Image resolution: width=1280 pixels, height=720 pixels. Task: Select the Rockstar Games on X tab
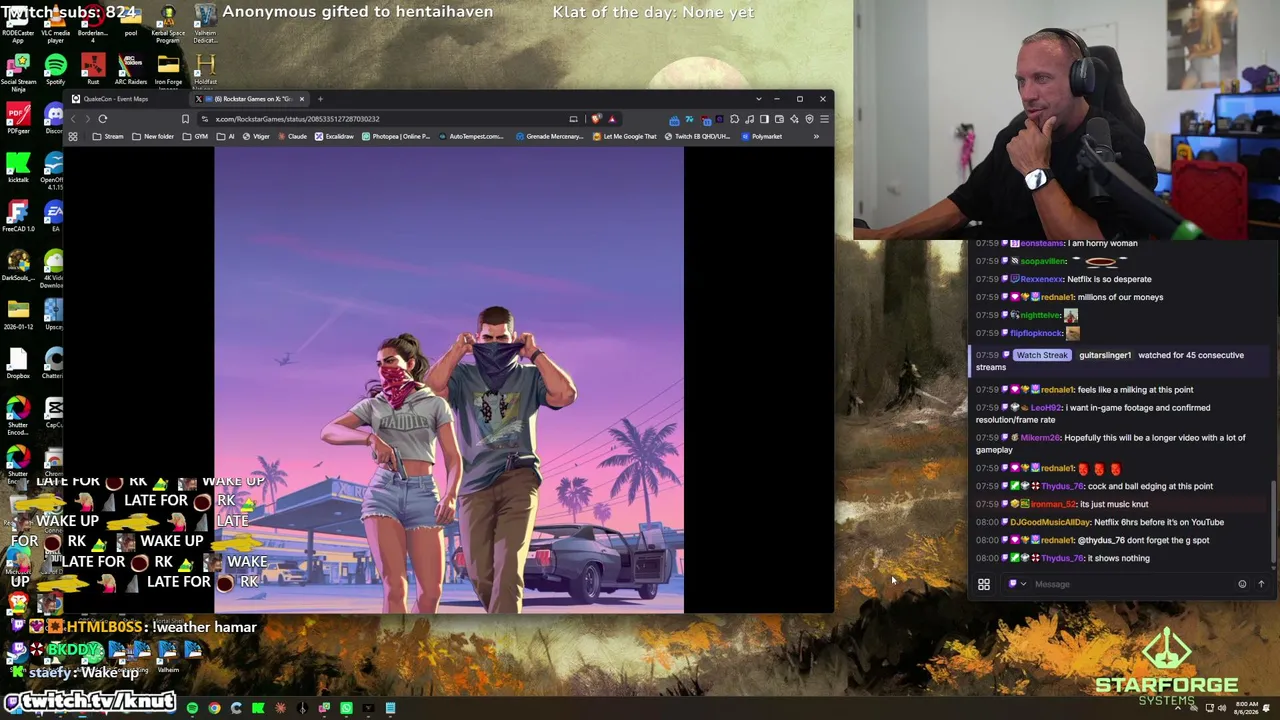tap(250, 99)
